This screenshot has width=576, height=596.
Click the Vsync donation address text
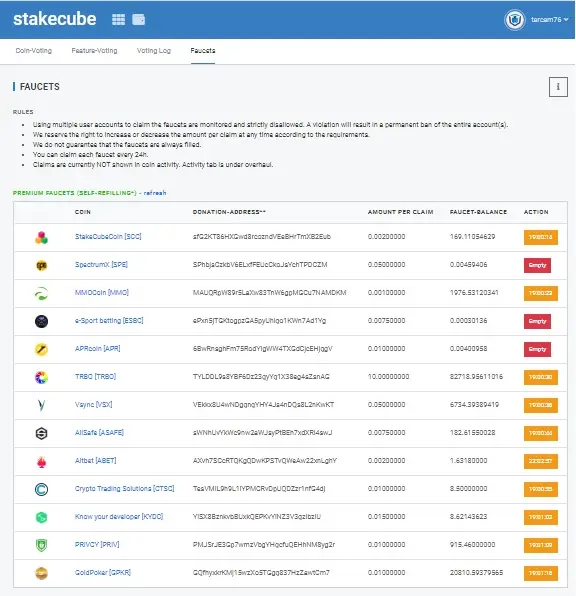pyautogui.click(x=263, y=404)
